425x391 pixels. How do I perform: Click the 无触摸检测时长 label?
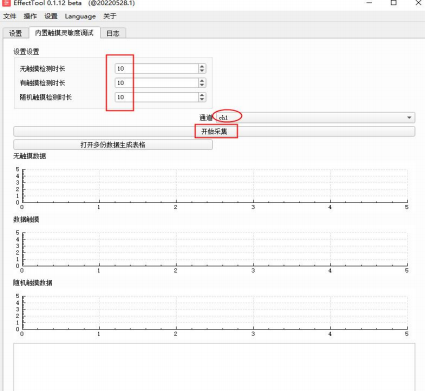[x=42, y=69]
